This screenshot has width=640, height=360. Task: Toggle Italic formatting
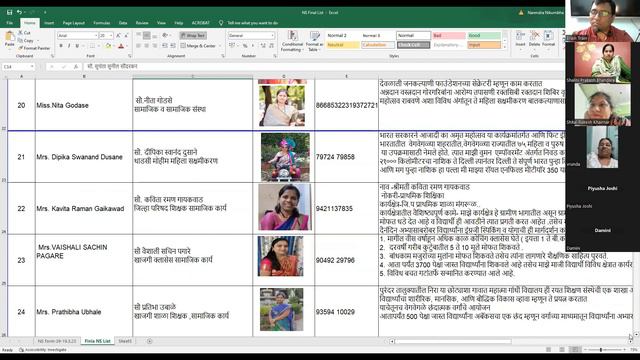pos(69,46)
